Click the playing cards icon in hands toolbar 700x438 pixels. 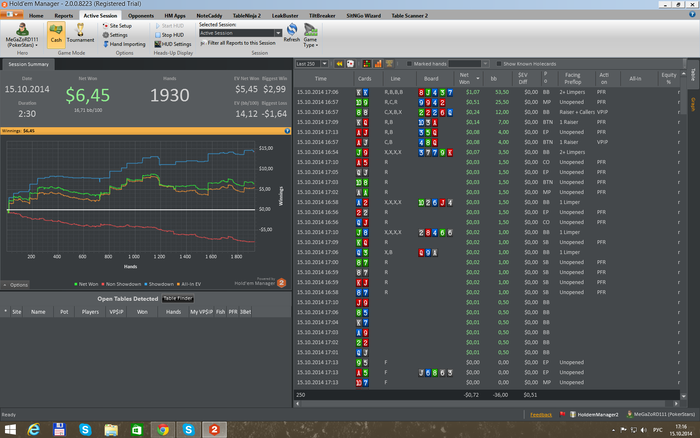(350, 64)
